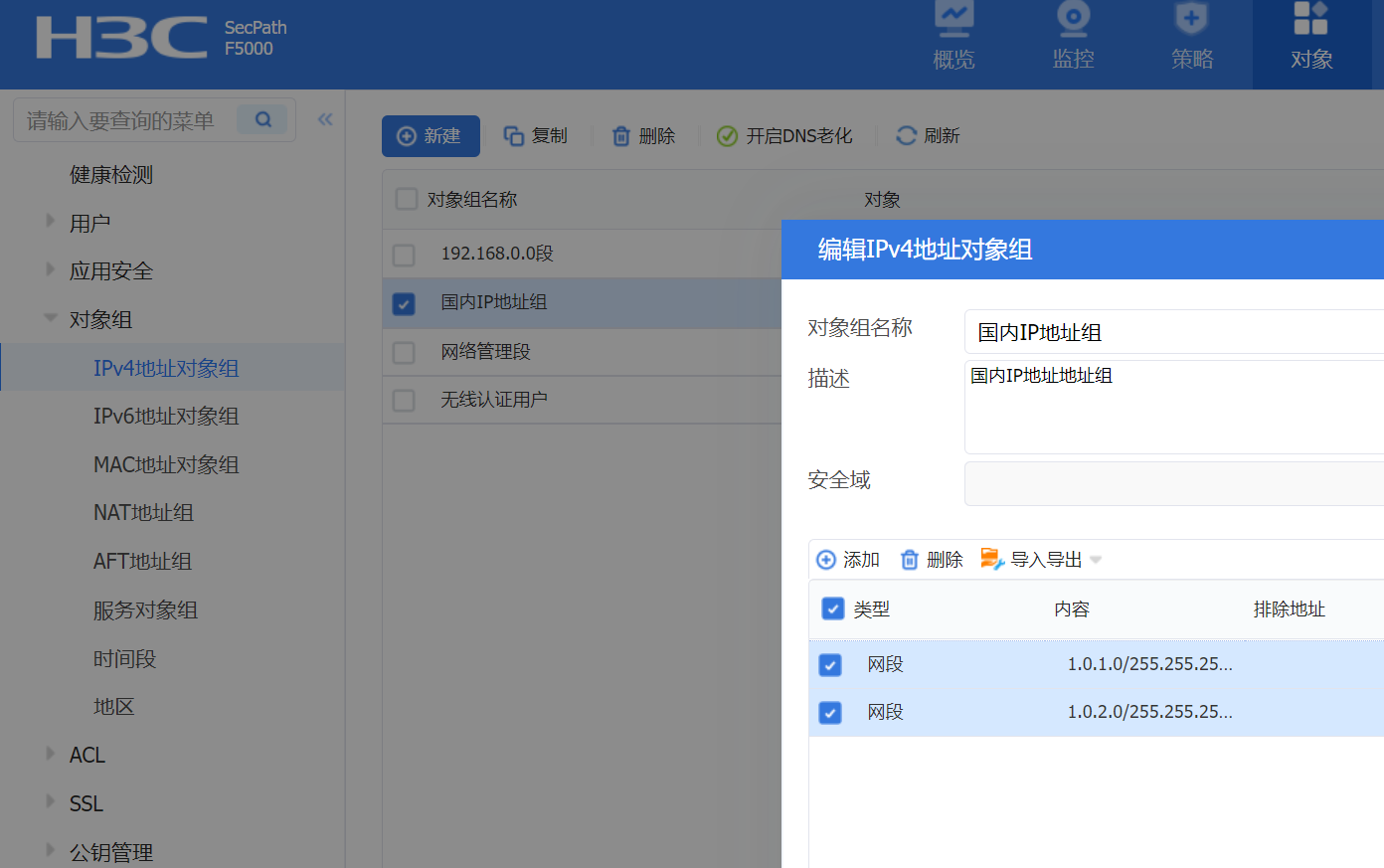The height and width of the screenshot is (868, 1384).
Task: Open IPv6地址对象组 in sidebar
Action: pos(166,417)
